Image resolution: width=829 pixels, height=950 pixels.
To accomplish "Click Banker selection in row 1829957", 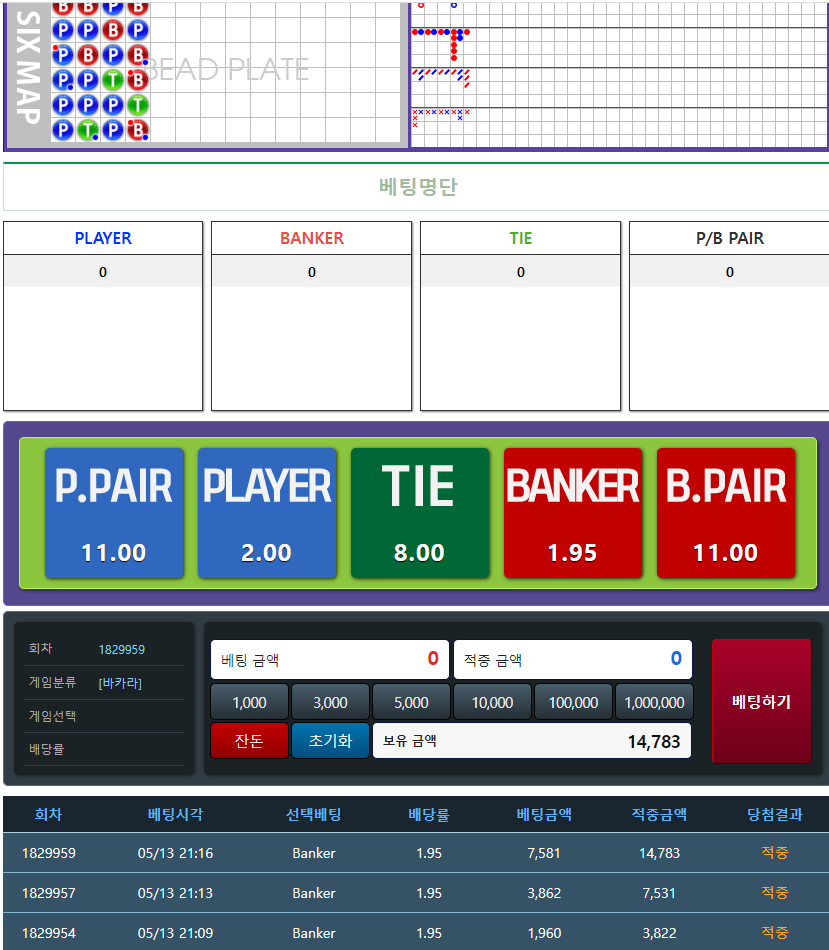I will [313, 893].
